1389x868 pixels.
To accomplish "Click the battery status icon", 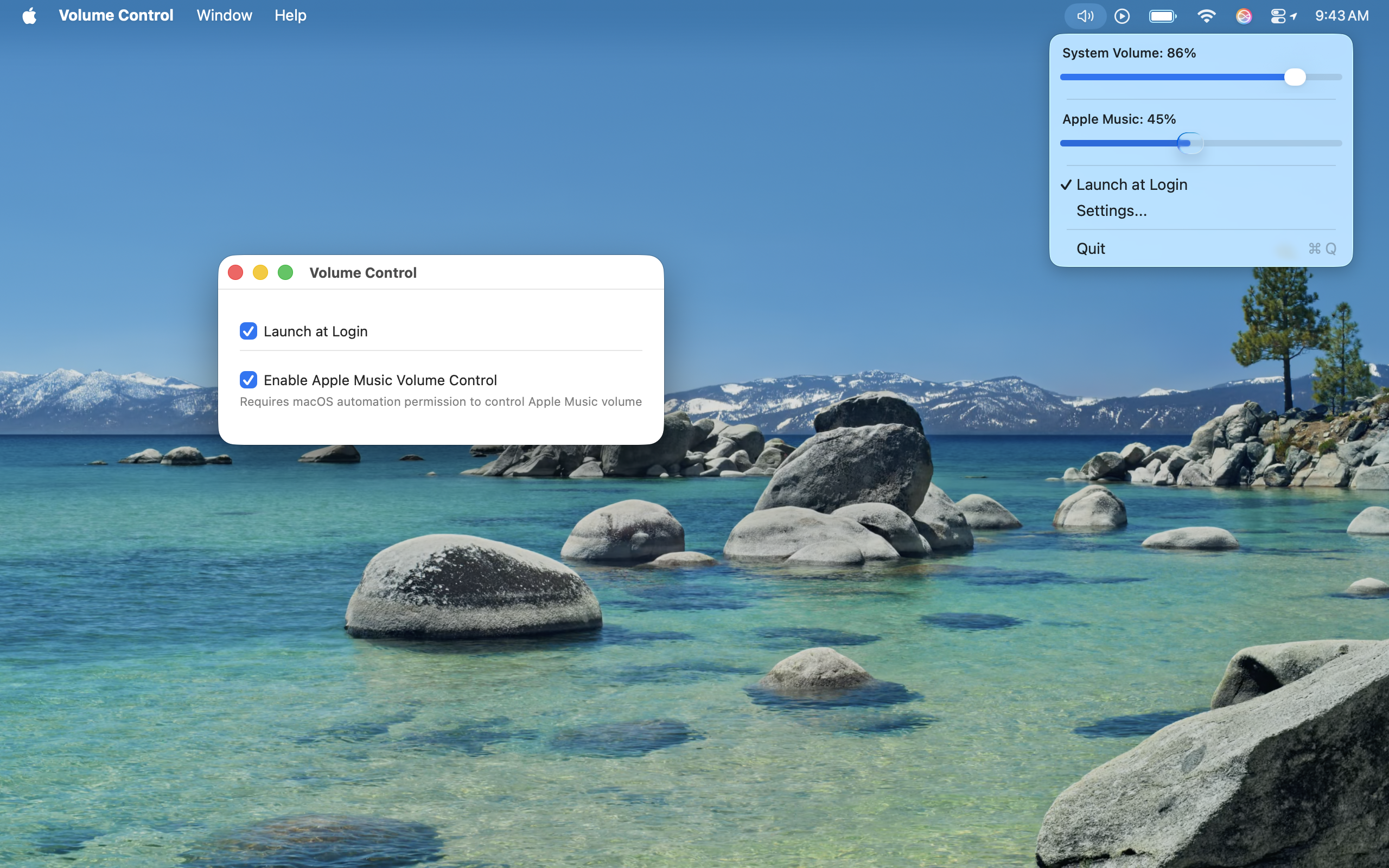I will pyautogui.click(x=1162, y=16).
